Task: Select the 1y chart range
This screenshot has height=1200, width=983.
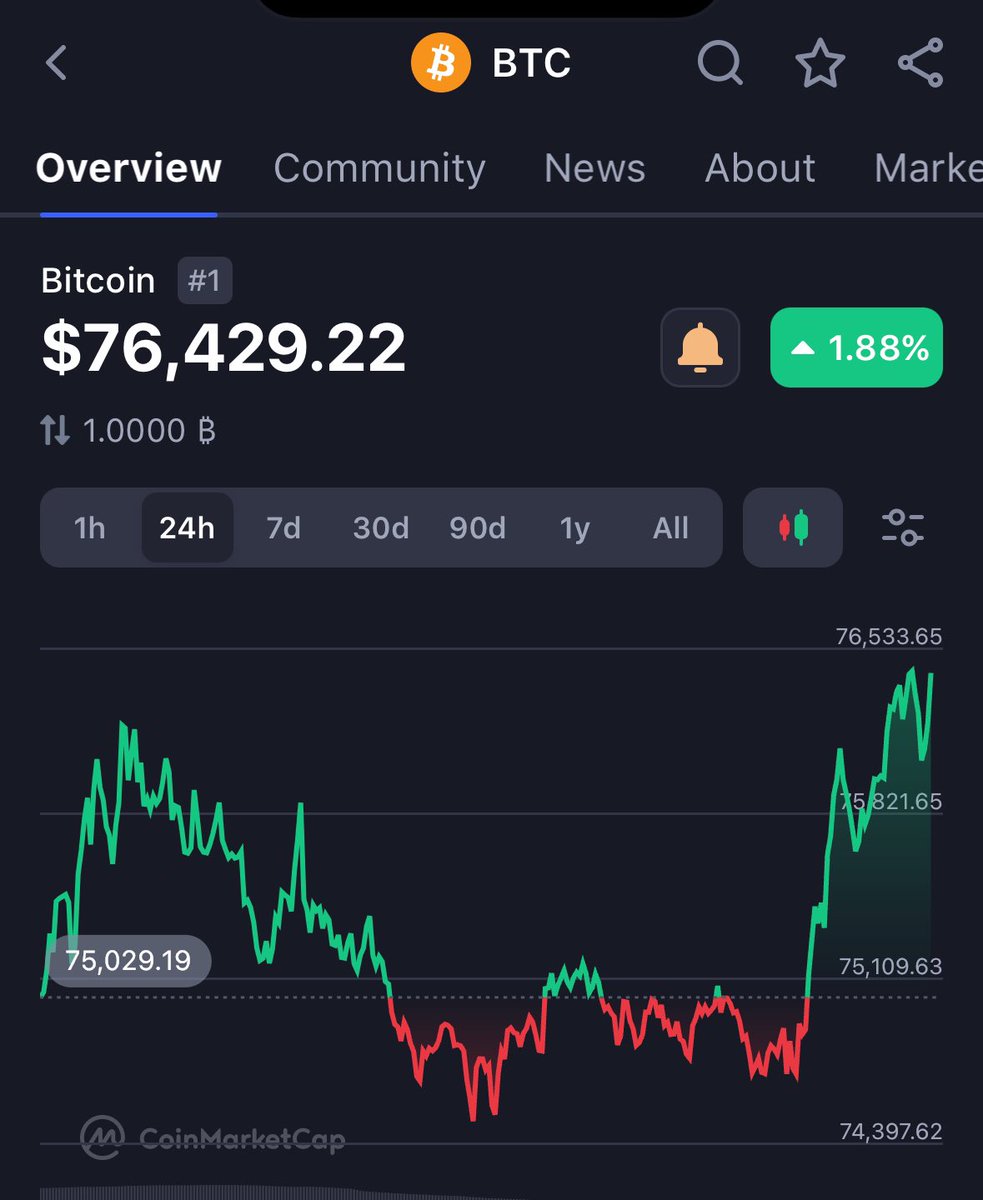Action: [575, 527]
